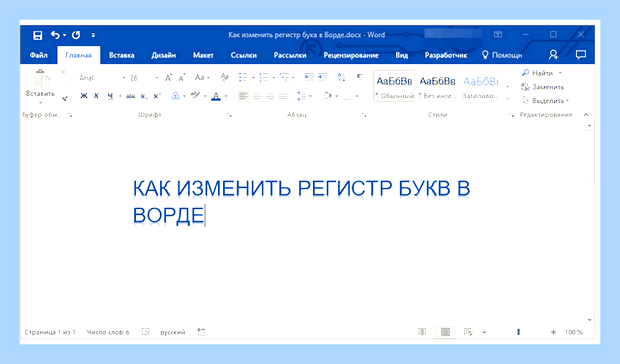This screenshot has height=364, width=620.
Task: Open the Aa change case menu
Action: 202,77
